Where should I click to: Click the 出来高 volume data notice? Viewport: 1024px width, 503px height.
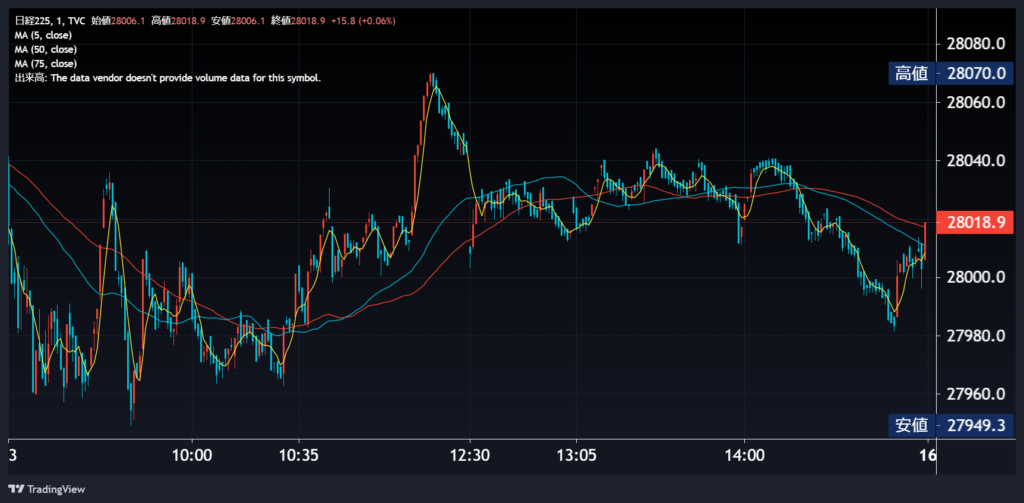click(x=168, y=78)
